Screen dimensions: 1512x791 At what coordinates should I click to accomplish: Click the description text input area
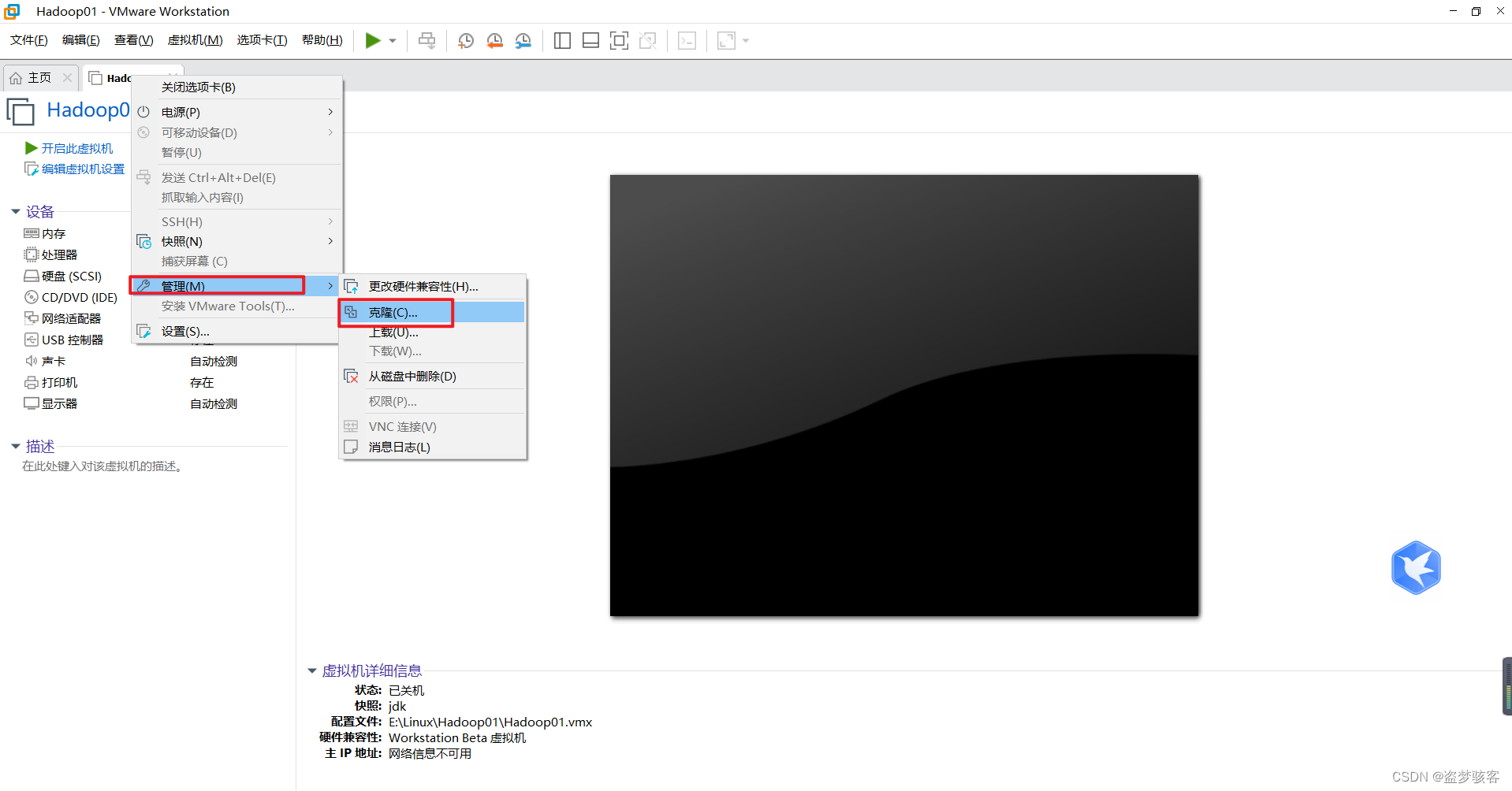pyautogui.click(x=102, y=466)
